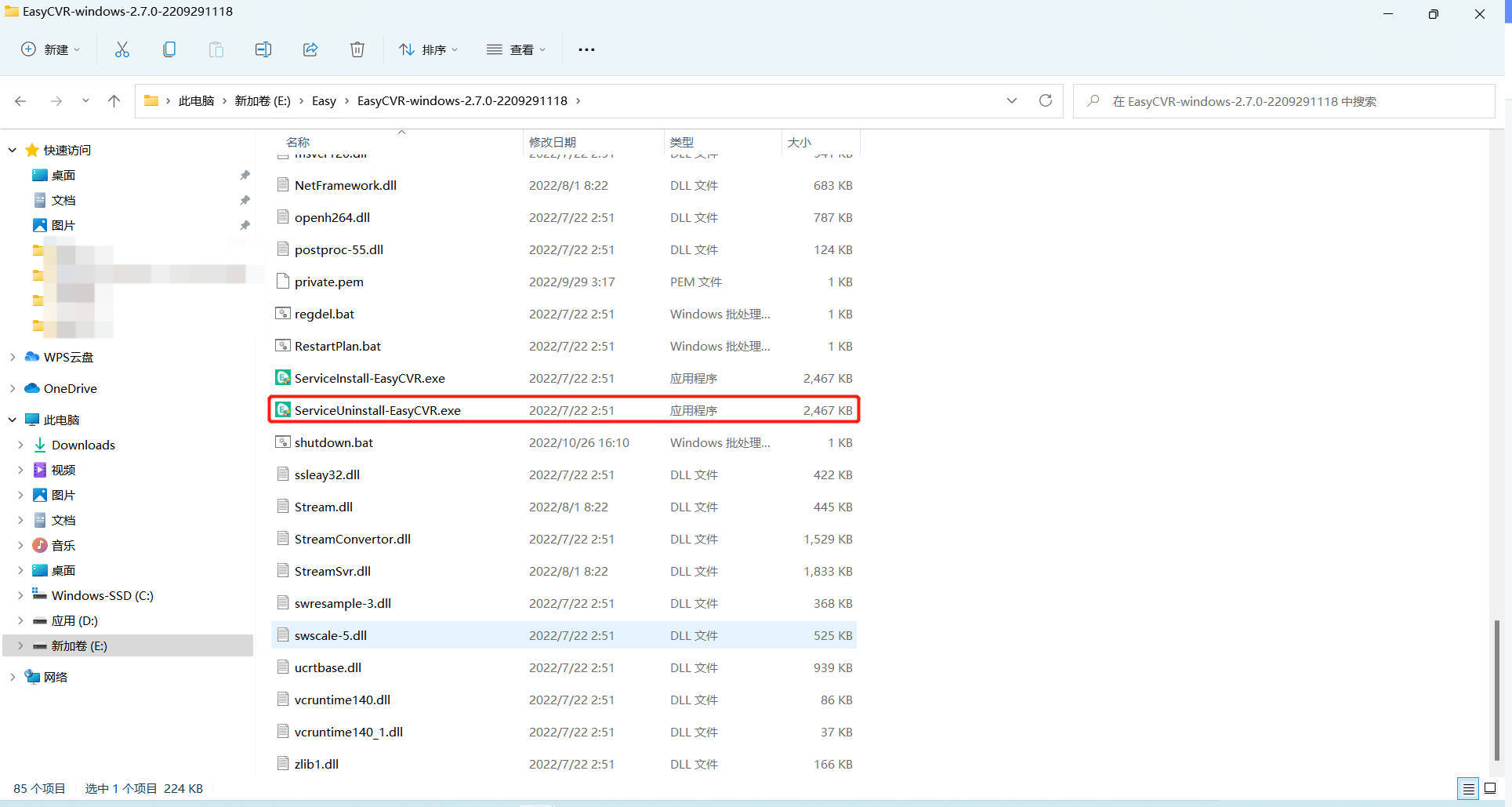Switch to large thumbnails view in status bar

click(x=1490, y=789)
